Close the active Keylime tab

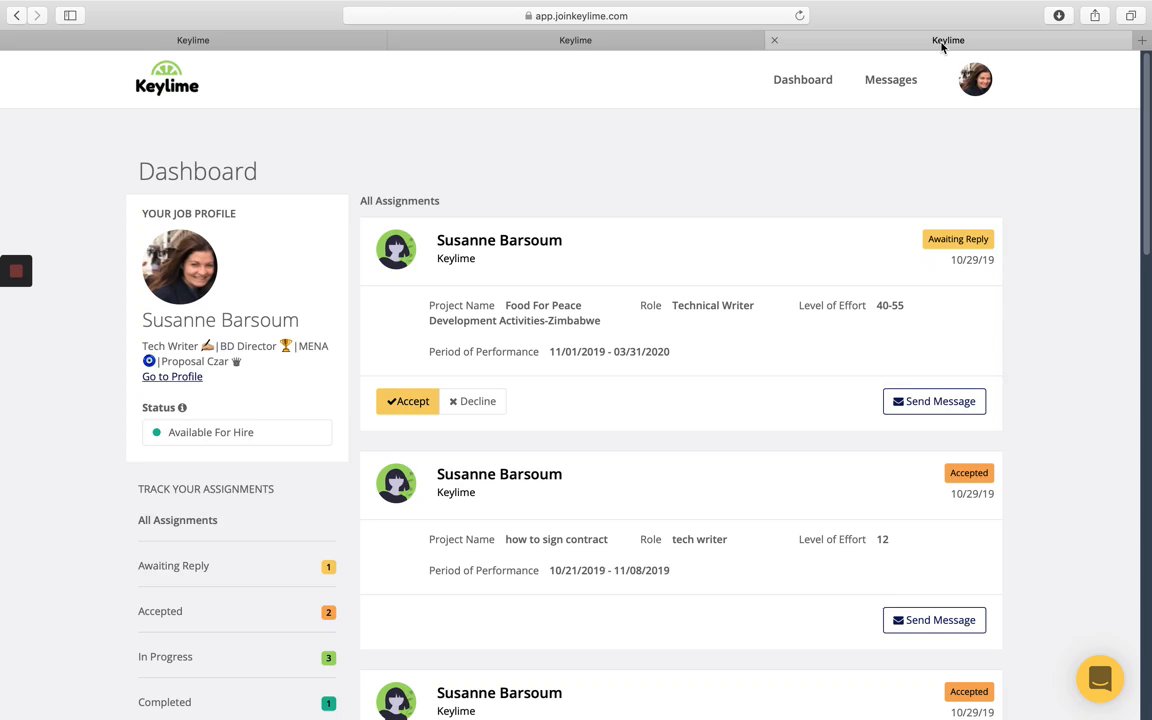tap(774, 40)
